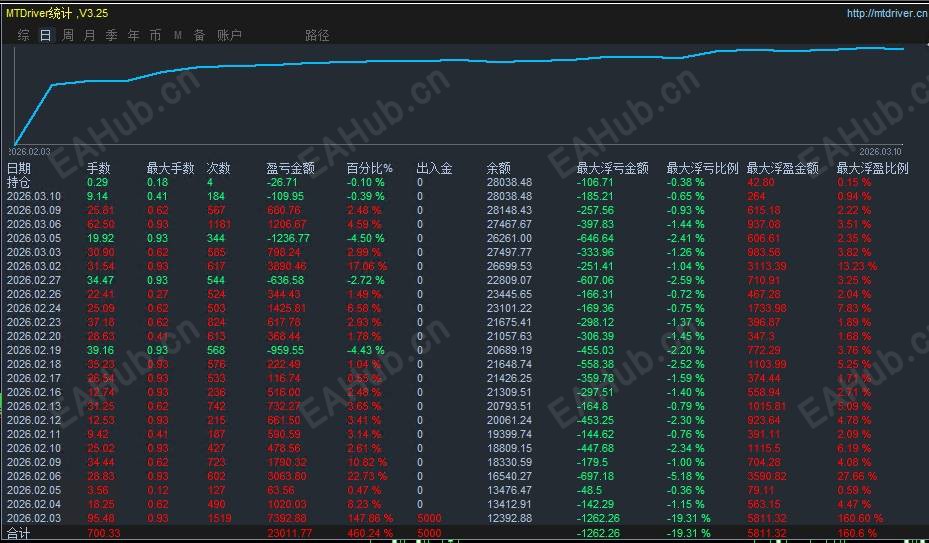Open the 备 notes tab
Viewport: 929px width, 543px height.
click(199, 36)
